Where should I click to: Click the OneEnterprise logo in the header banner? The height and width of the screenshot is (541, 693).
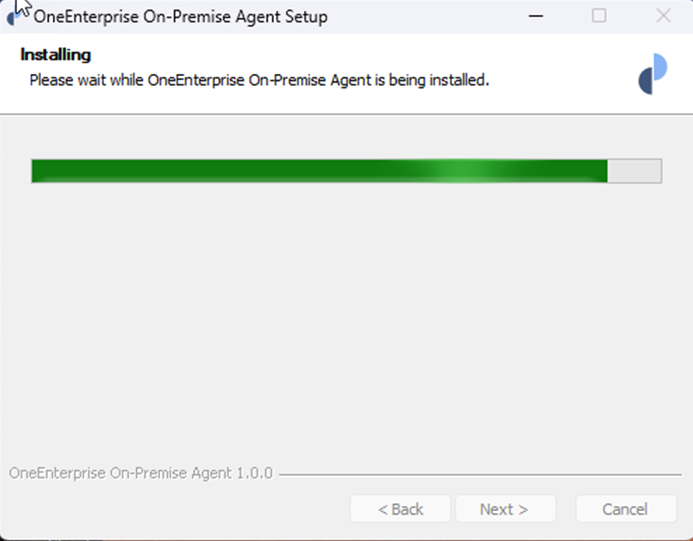652,73
